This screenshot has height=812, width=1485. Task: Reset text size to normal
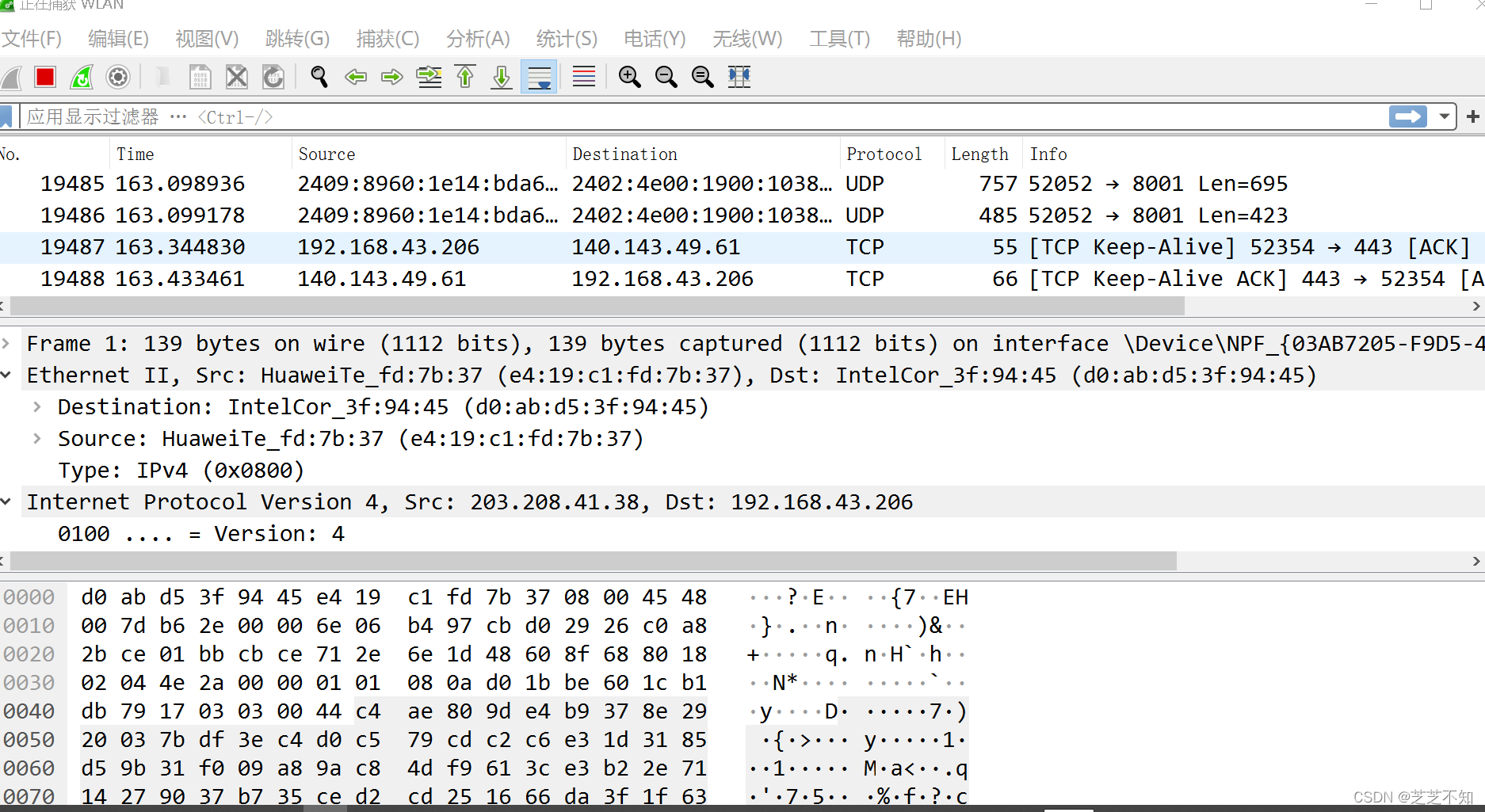point(703,77)
